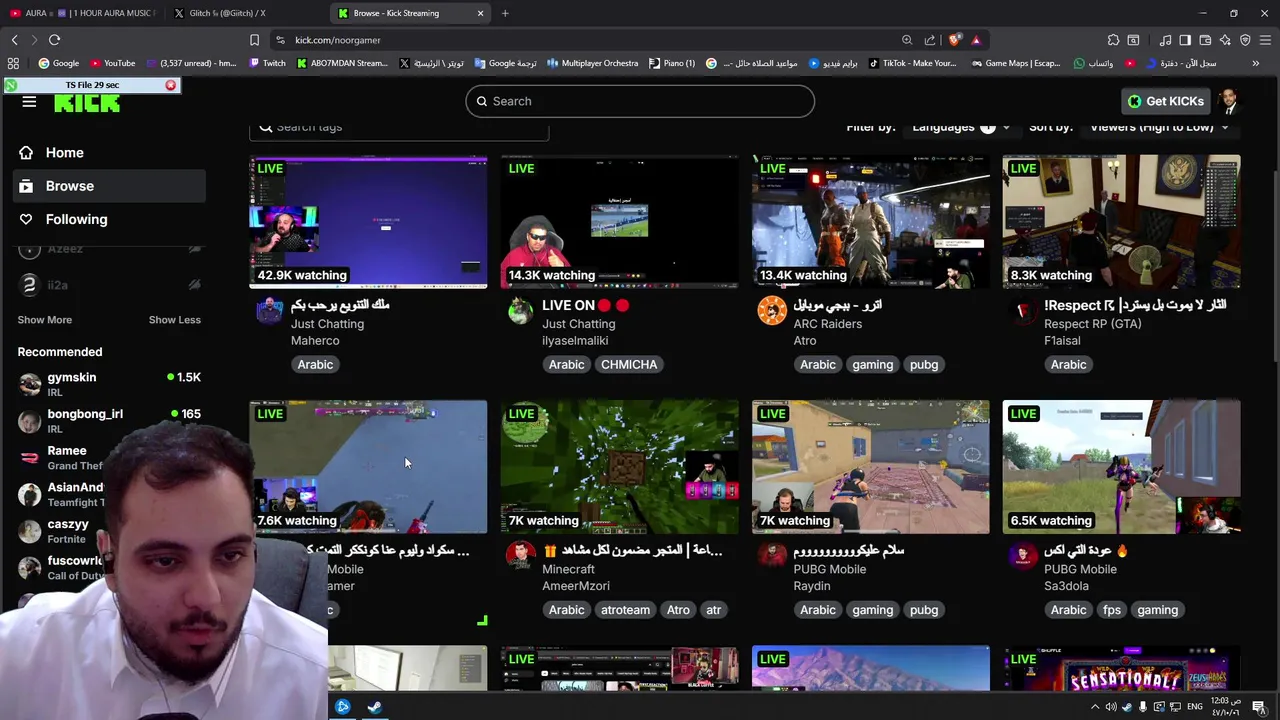Click Raydin channel avatar
Viewport: 1280px width, 720px height.
771,556
